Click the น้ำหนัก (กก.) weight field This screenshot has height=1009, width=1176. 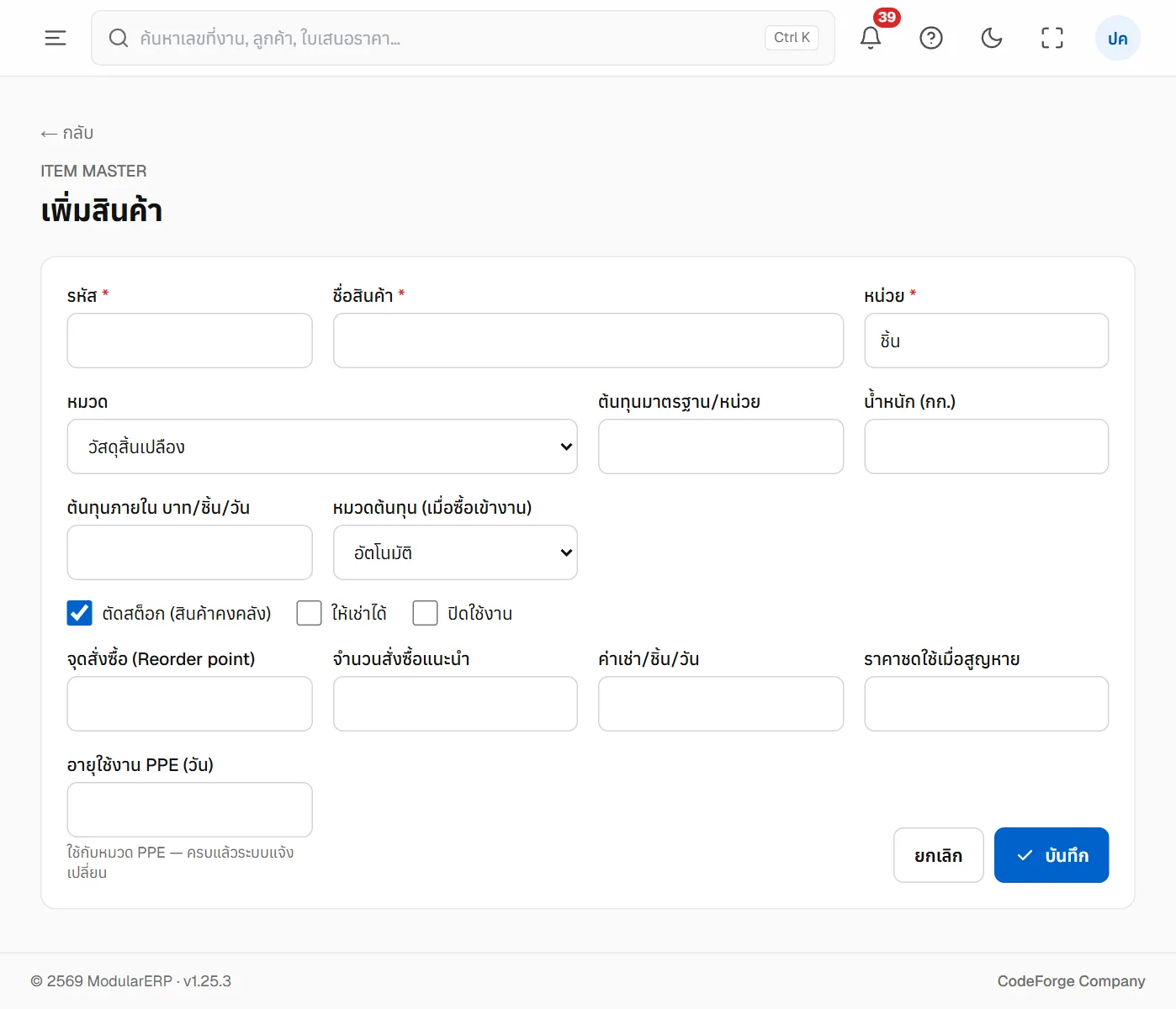point(987,446)
